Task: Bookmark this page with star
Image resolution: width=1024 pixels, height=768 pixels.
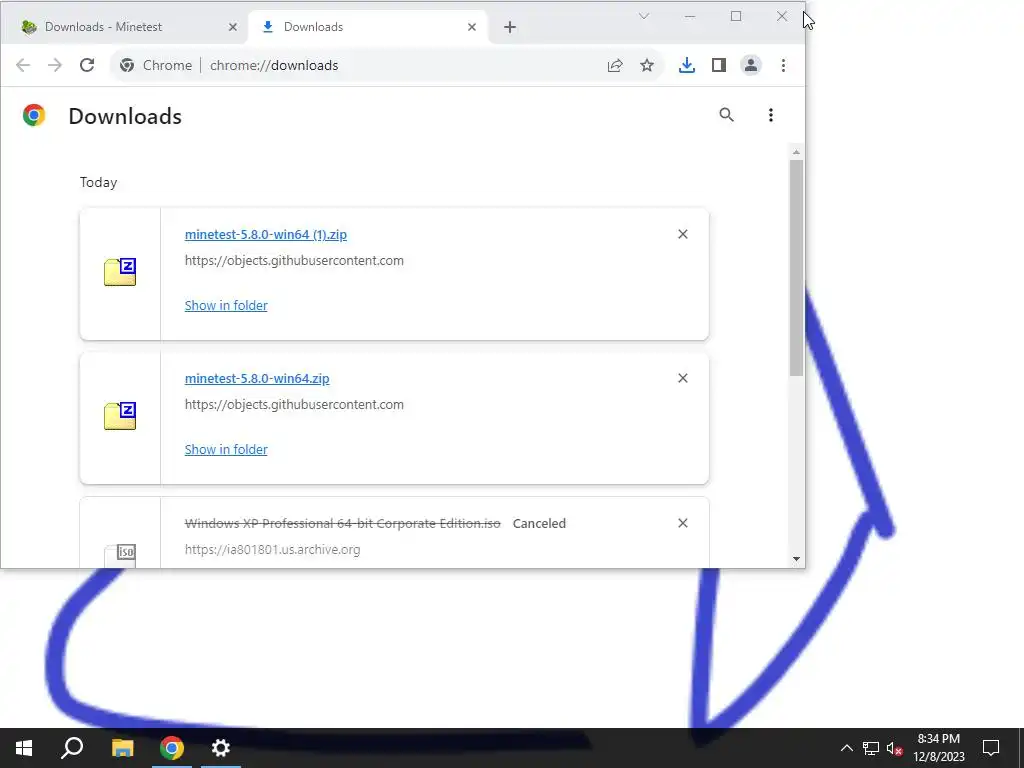Action: click(647, 65)
